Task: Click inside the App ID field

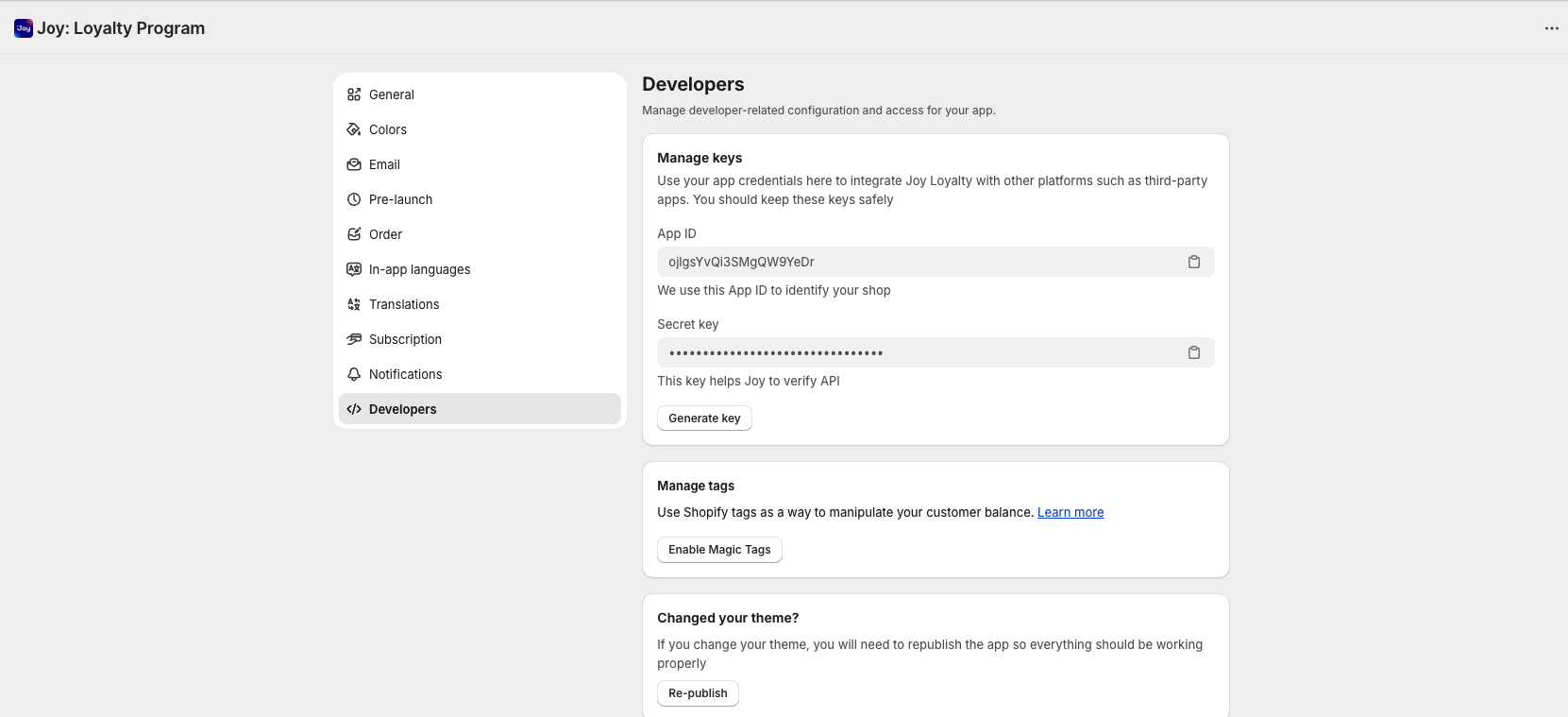Action: tap(916, 262)
